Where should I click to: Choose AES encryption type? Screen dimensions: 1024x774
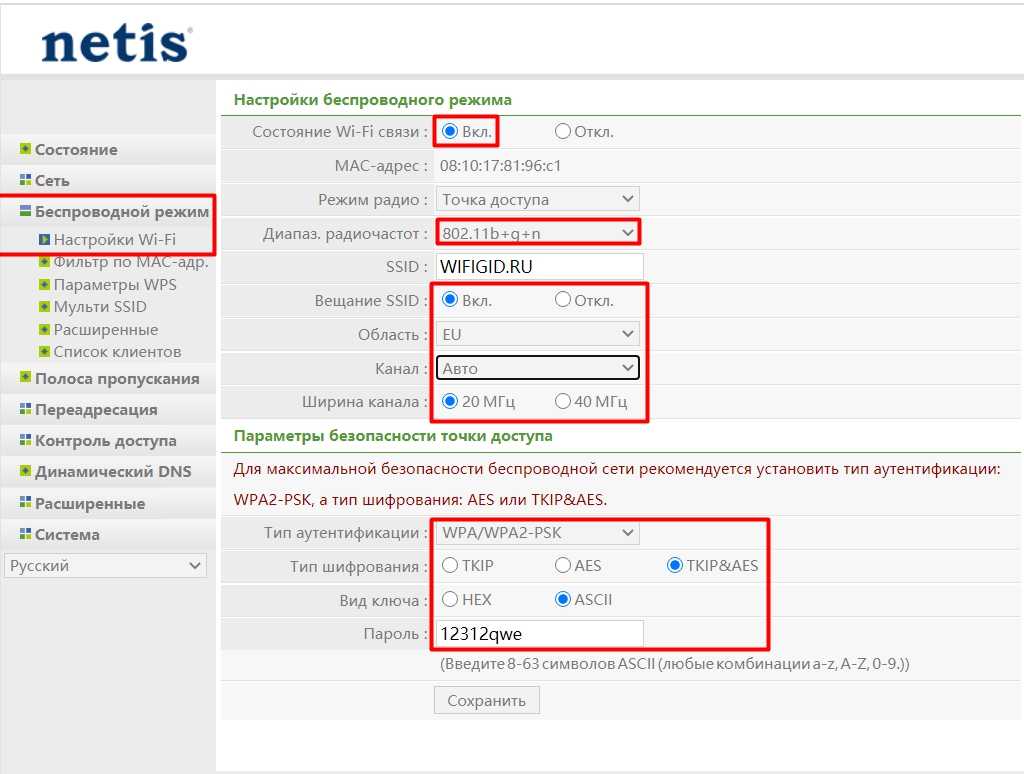pos(563,566)
